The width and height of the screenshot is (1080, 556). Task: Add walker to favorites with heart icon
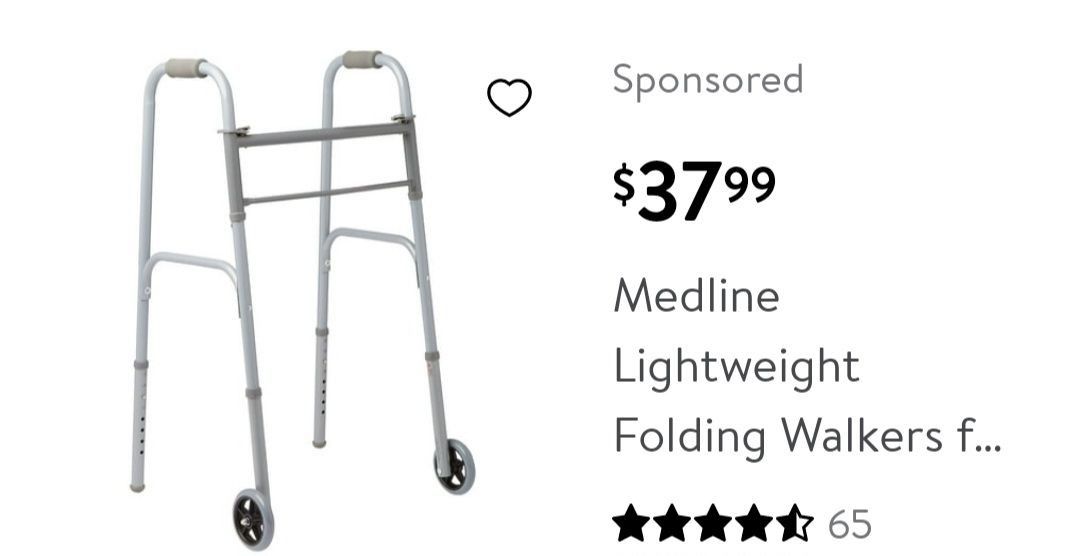point(510,97)
